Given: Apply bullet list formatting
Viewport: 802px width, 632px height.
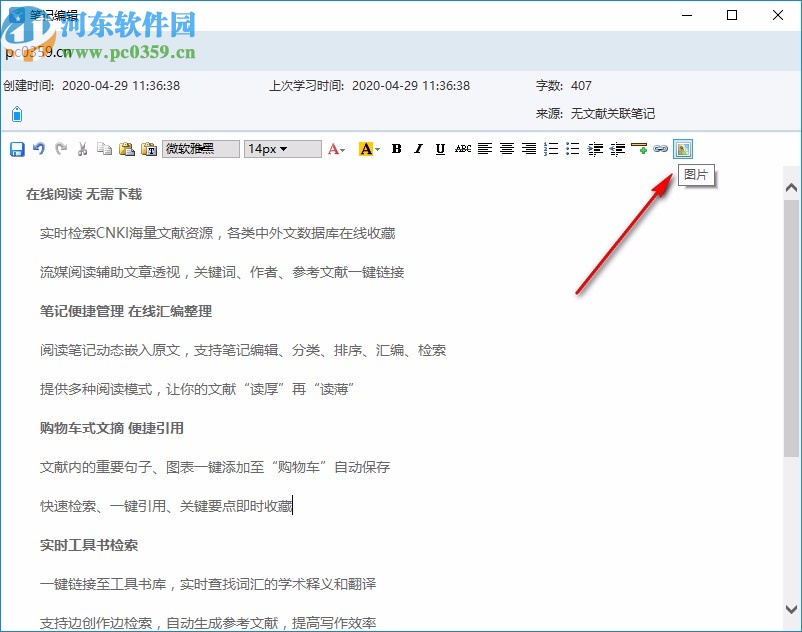Looking at the screenshot, I should [569, 148].
